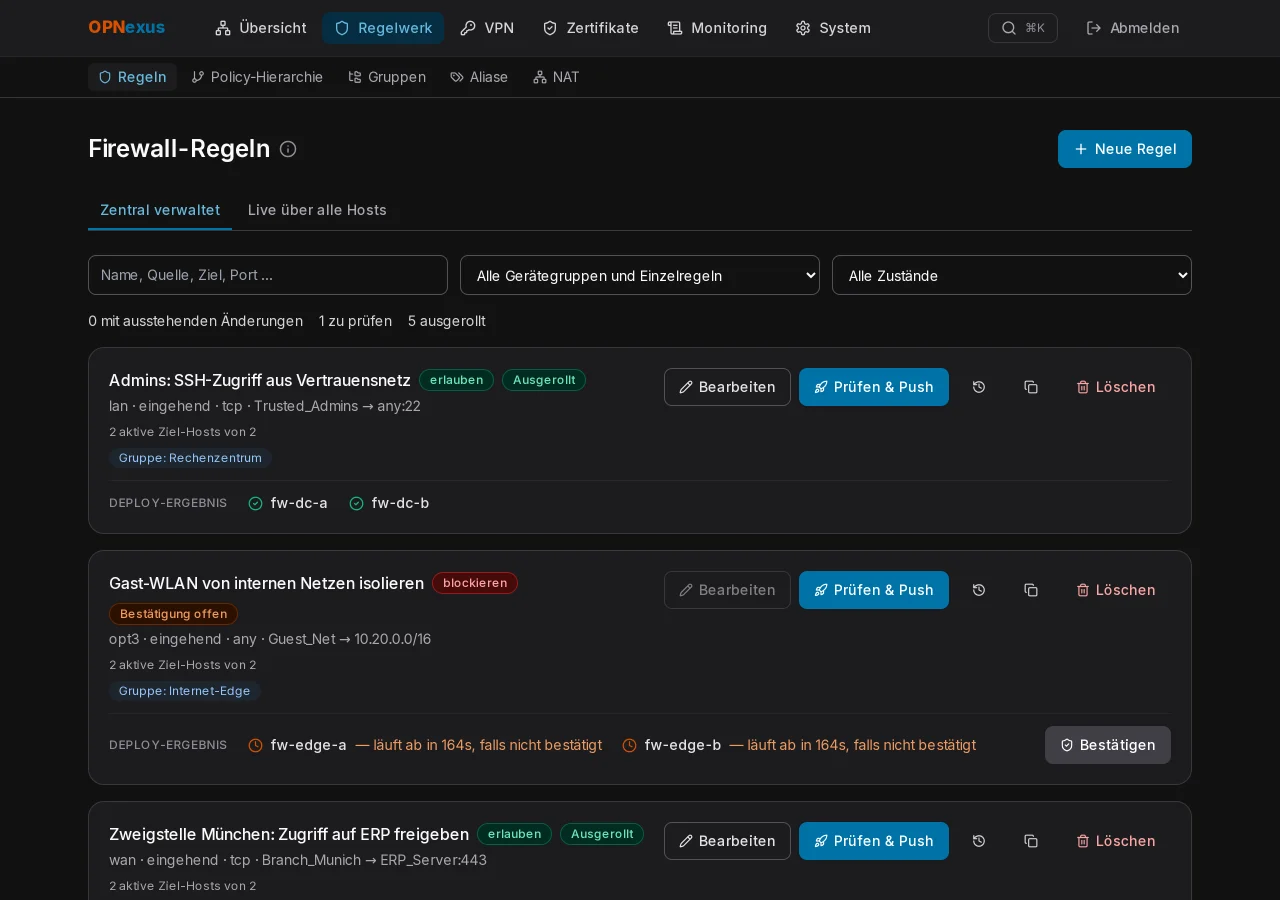Duplicate the Gast-WLAN isolieren rule

point(1031,590)
